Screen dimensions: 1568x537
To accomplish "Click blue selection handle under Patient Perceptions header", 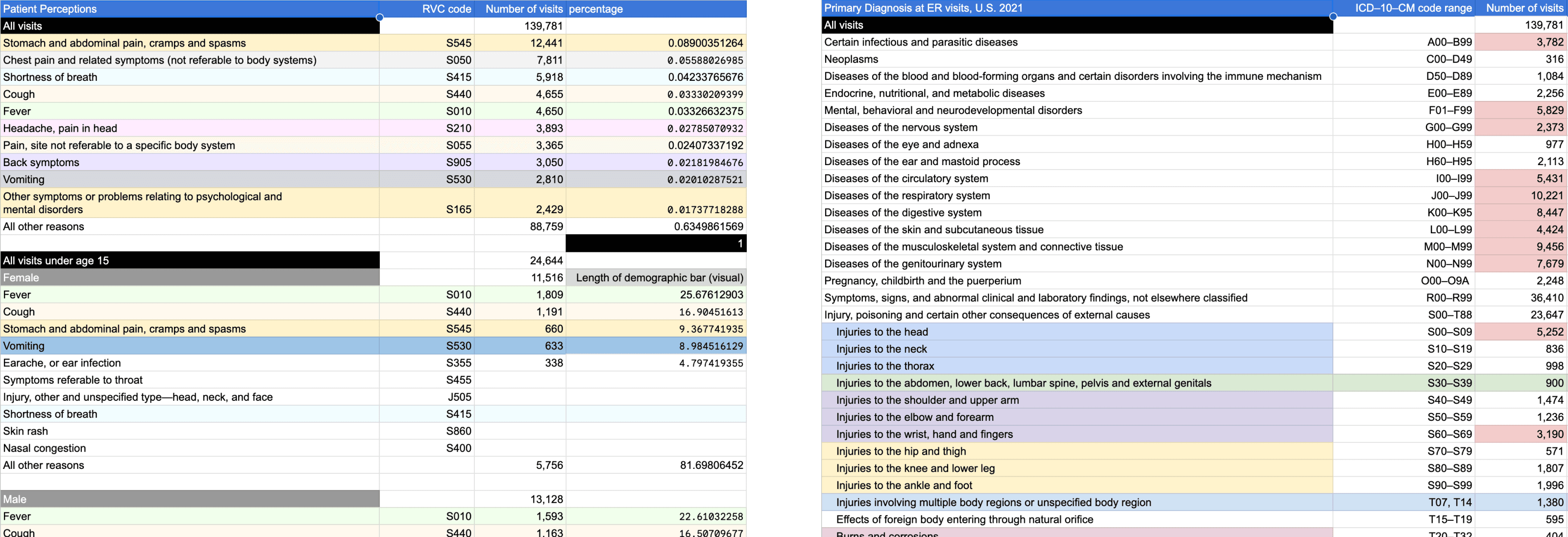I will [379, 17].
